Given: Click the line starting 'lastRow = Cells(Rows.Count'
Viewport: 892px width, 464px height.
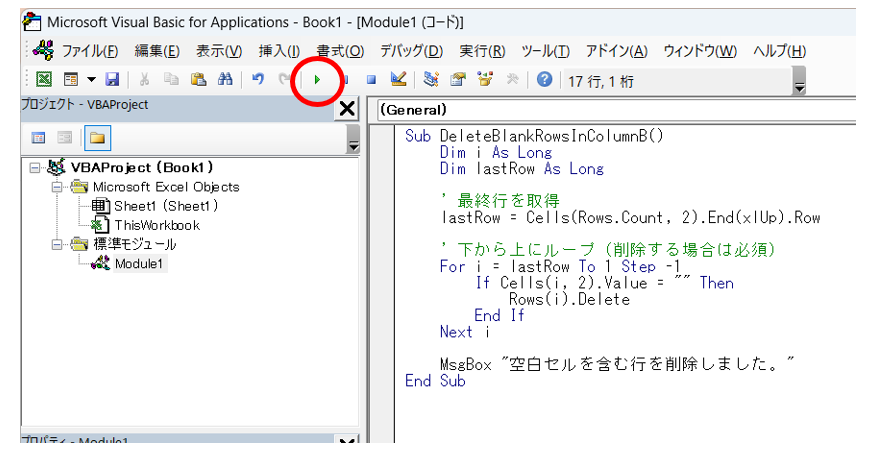Looking at the screenshot, I should point(630,218).
